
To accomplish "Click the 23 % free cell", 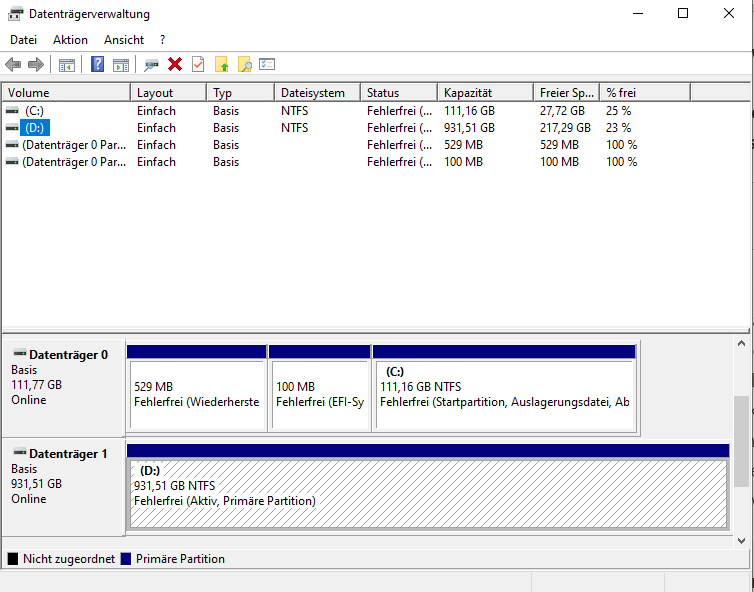I will (618, 128).
